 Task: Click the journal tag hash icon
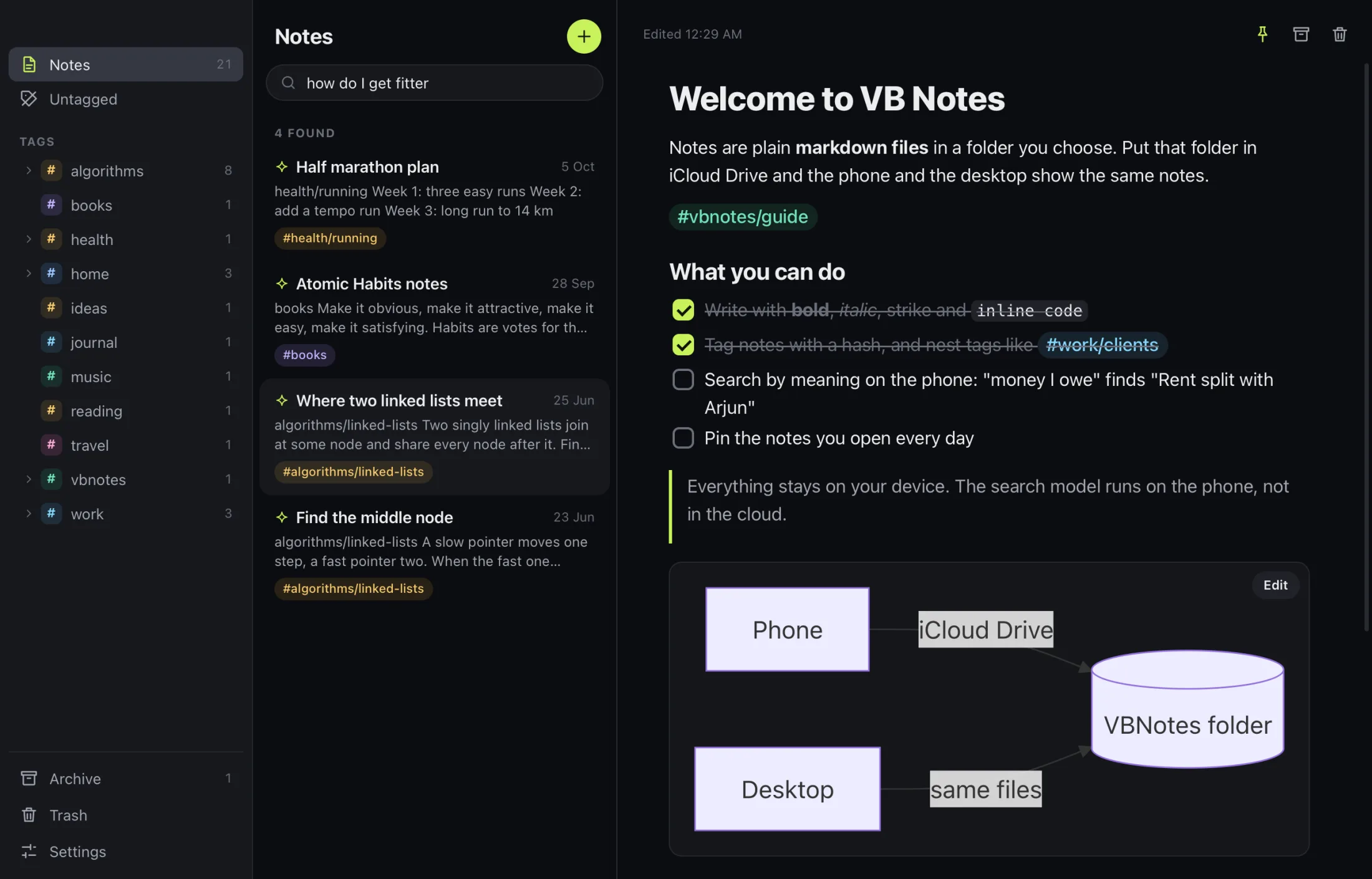tap(51, 342)
